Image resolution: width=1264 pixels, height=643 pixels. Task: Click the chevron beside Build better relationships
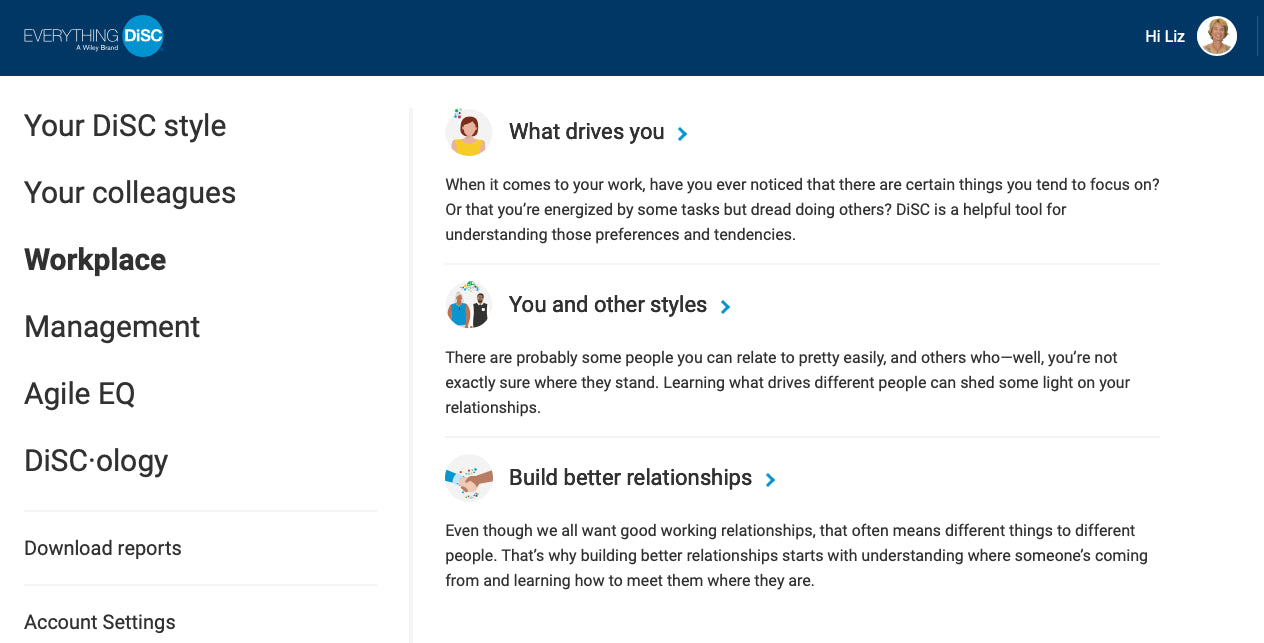(770, 479)
